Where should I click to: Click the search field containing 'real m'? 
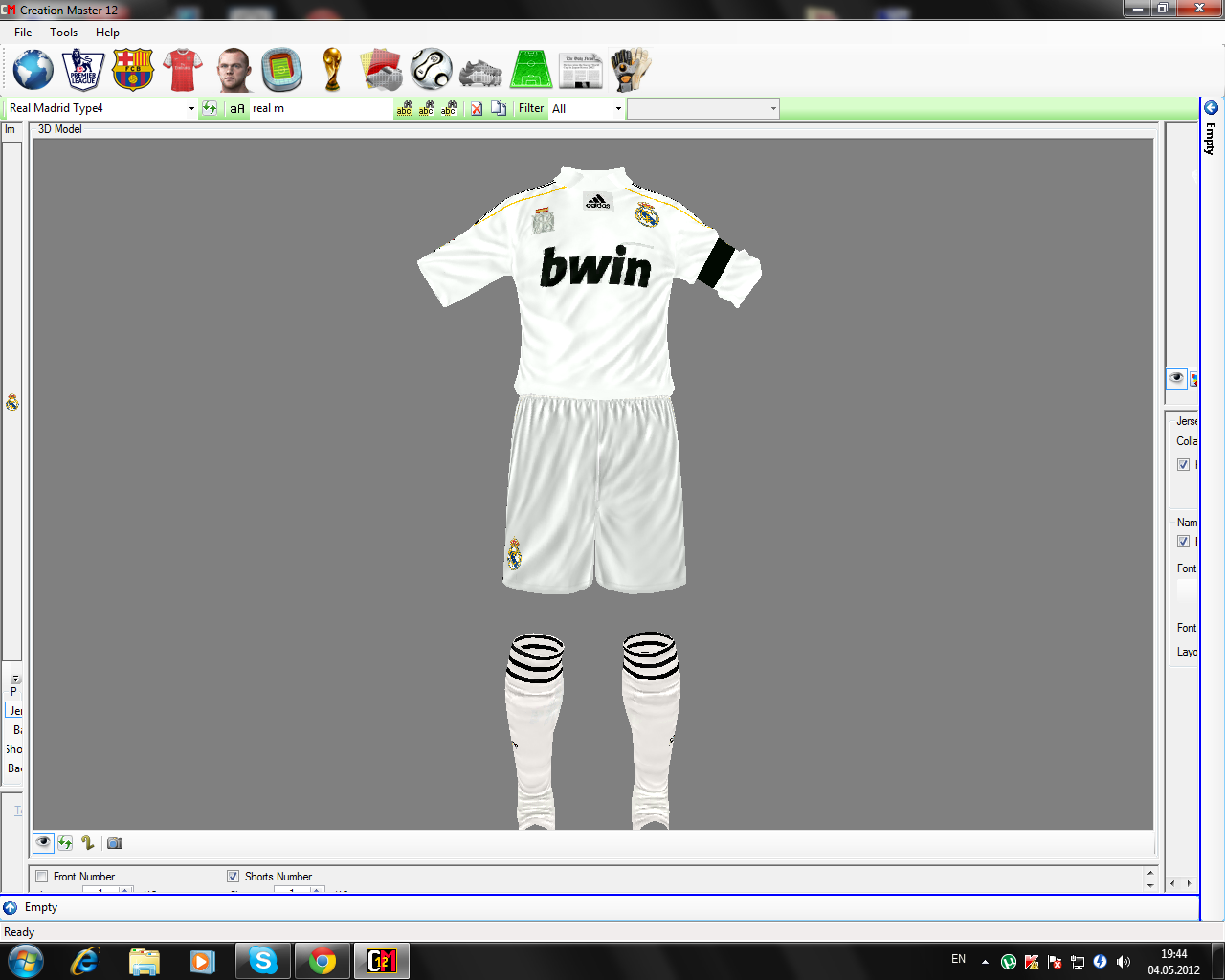point(321,109)
